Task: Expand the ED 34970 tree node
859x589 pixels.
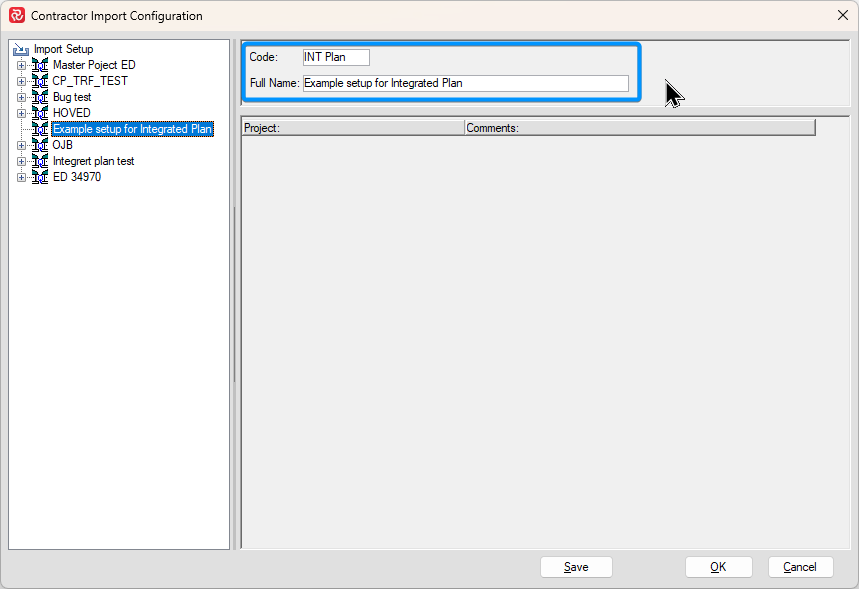Action: pyautogui.click(x=21, y=177)
